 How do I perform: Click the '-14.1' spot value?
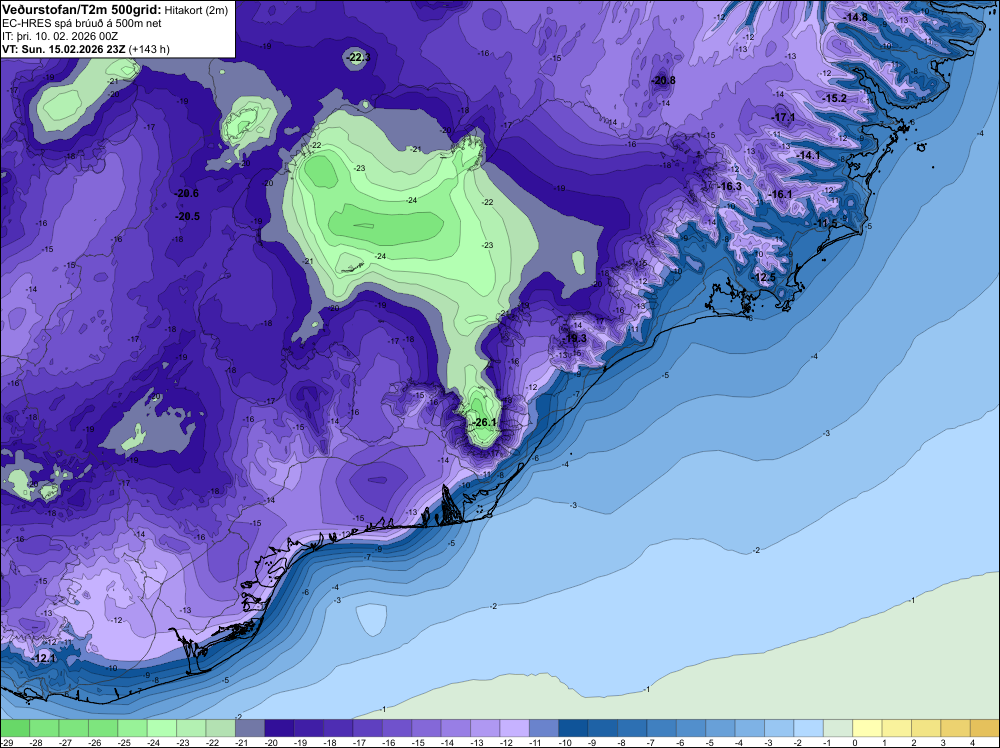808,156
